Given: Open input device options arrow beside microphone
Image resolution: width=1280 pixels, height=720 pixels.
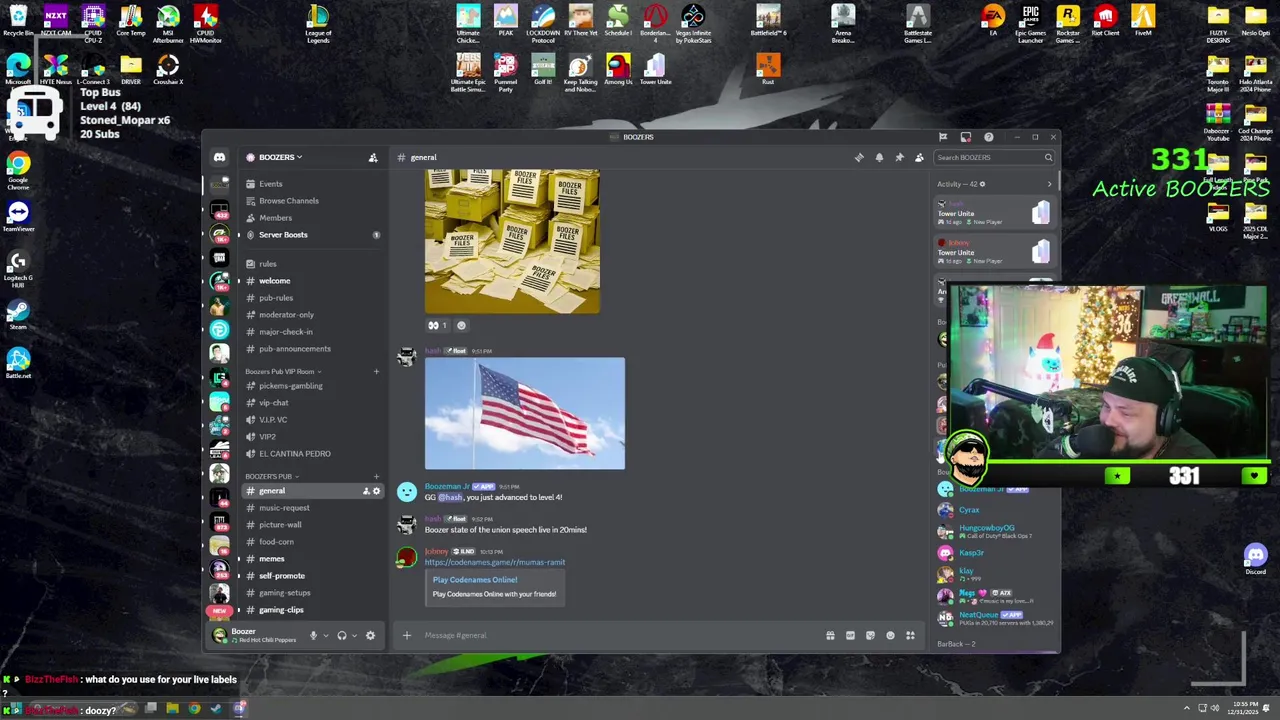Looking at the screenshot, I should click(x=325, y=635).
